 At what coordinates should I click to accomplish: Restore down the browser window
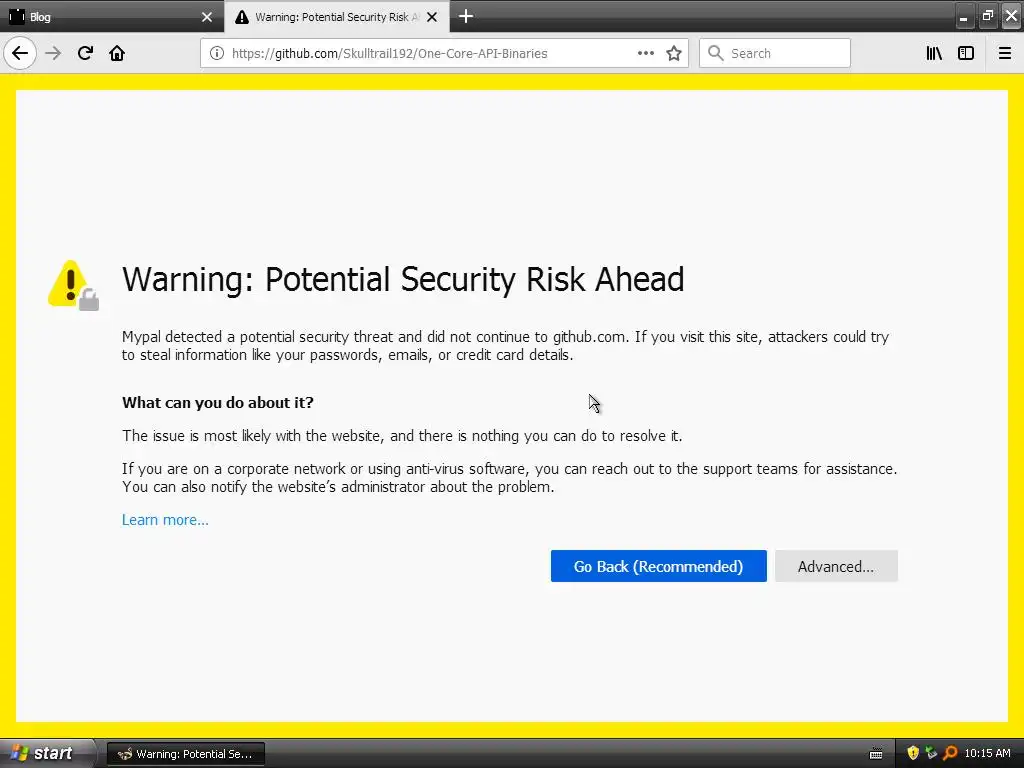tap(987, 16)
